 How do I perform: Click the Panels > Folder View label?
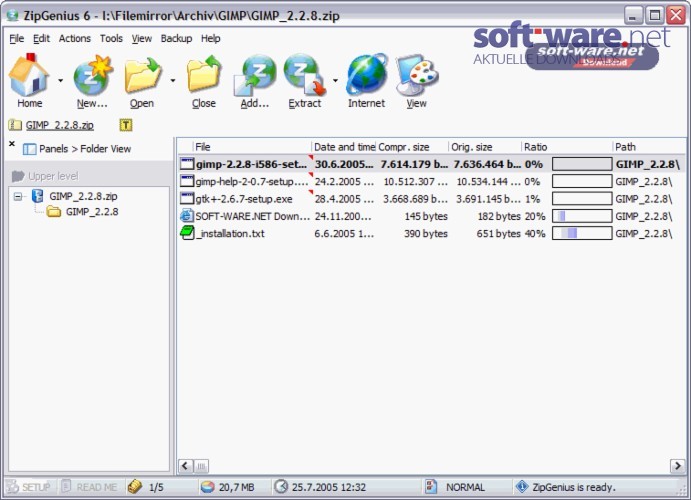tap(85, 149)
